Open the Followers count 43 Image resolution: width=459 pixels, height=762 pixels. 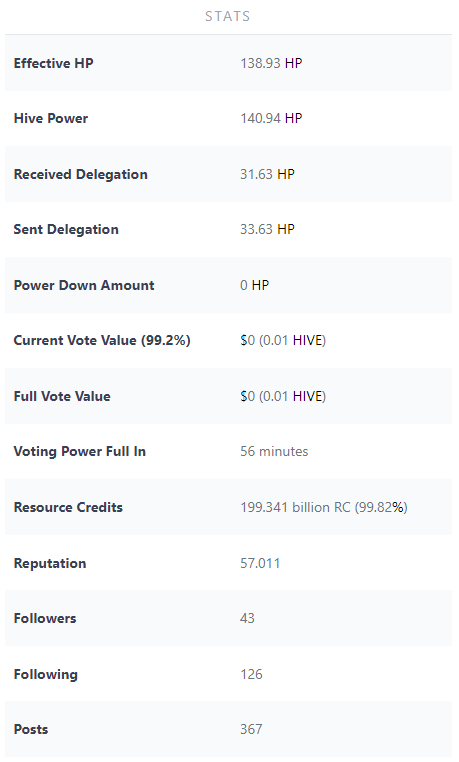tap(247, 618)
